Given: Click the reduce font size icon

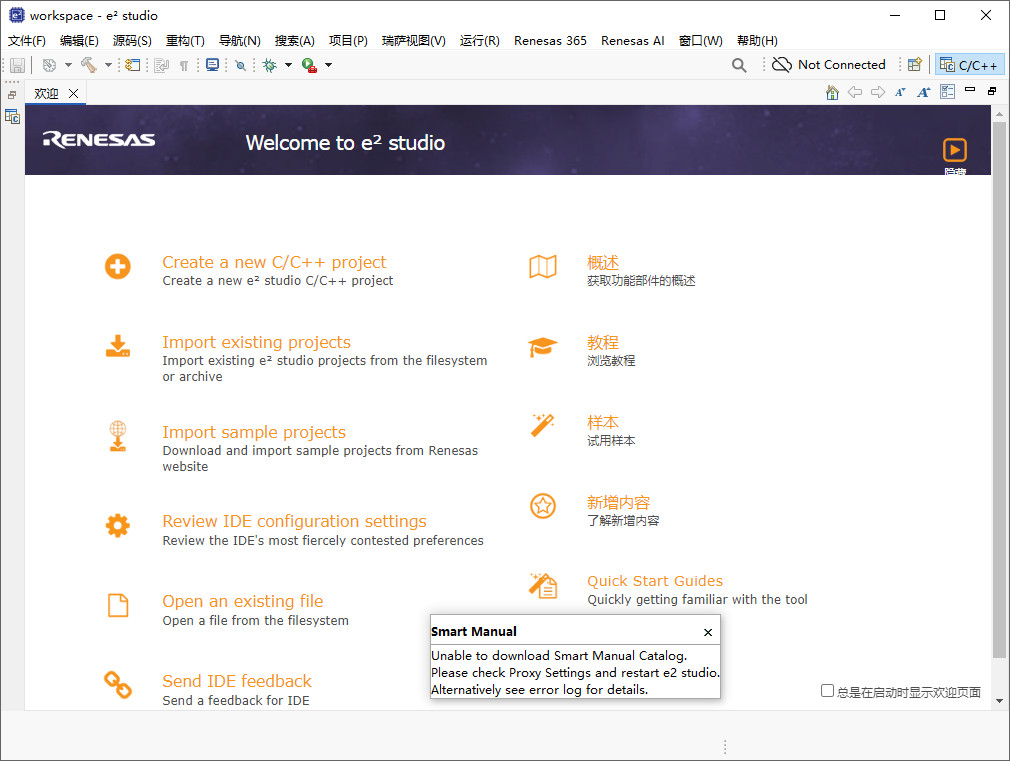Looking at the screenshot, I should coord(900,92).
